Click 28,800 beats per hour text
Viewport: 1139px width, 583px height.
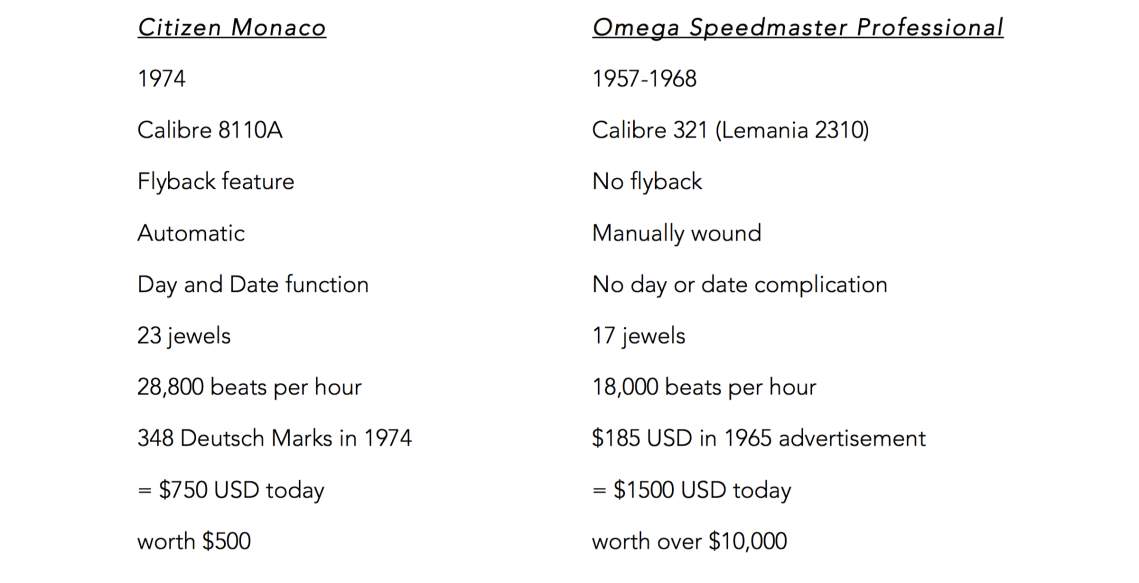click(249, 388)
